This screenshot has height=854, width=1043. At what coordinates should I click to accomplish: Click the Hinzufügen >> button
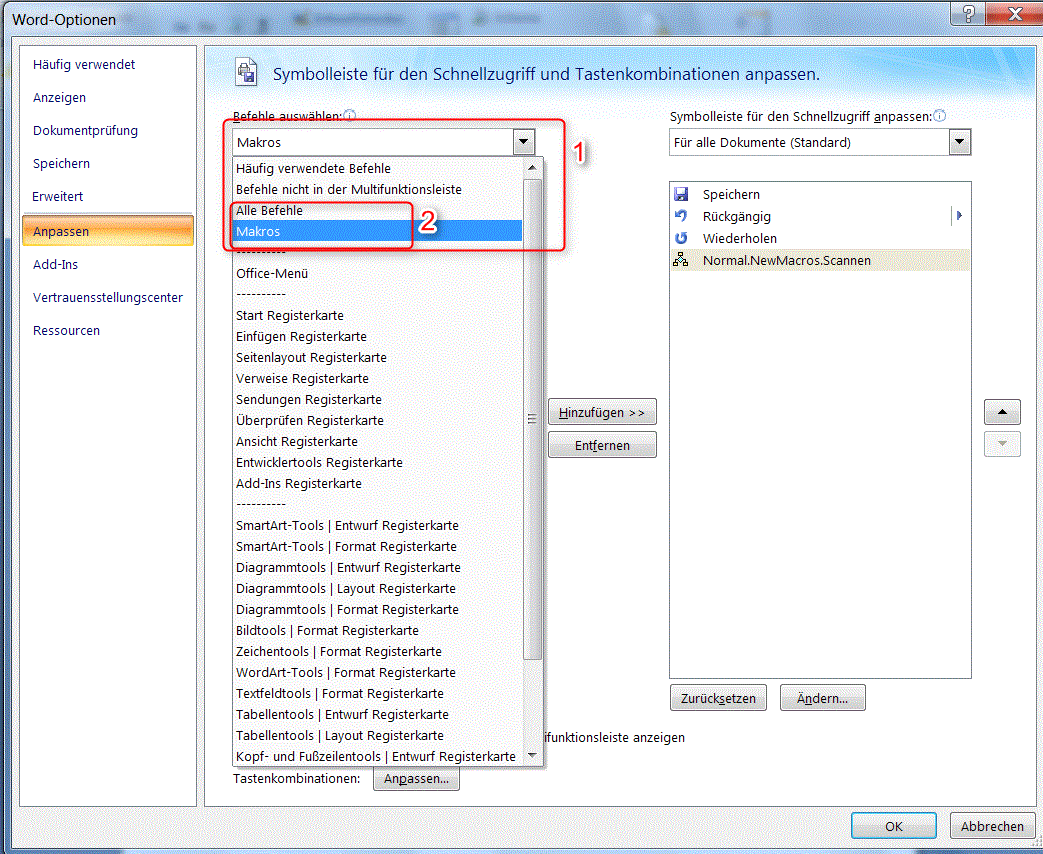point(602,413)
